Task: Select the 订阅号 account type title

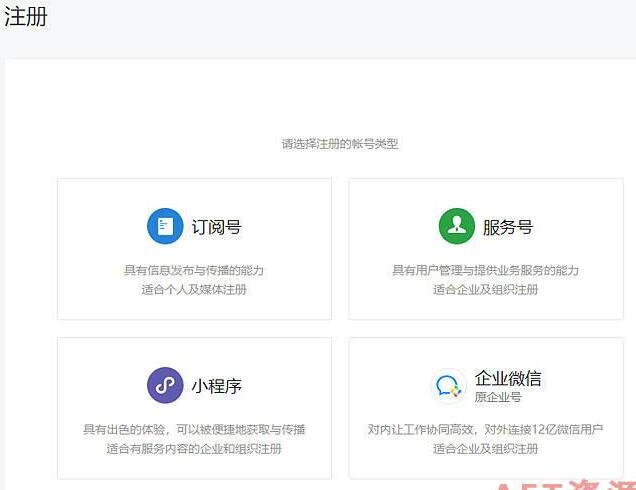Action: [217, 227]
